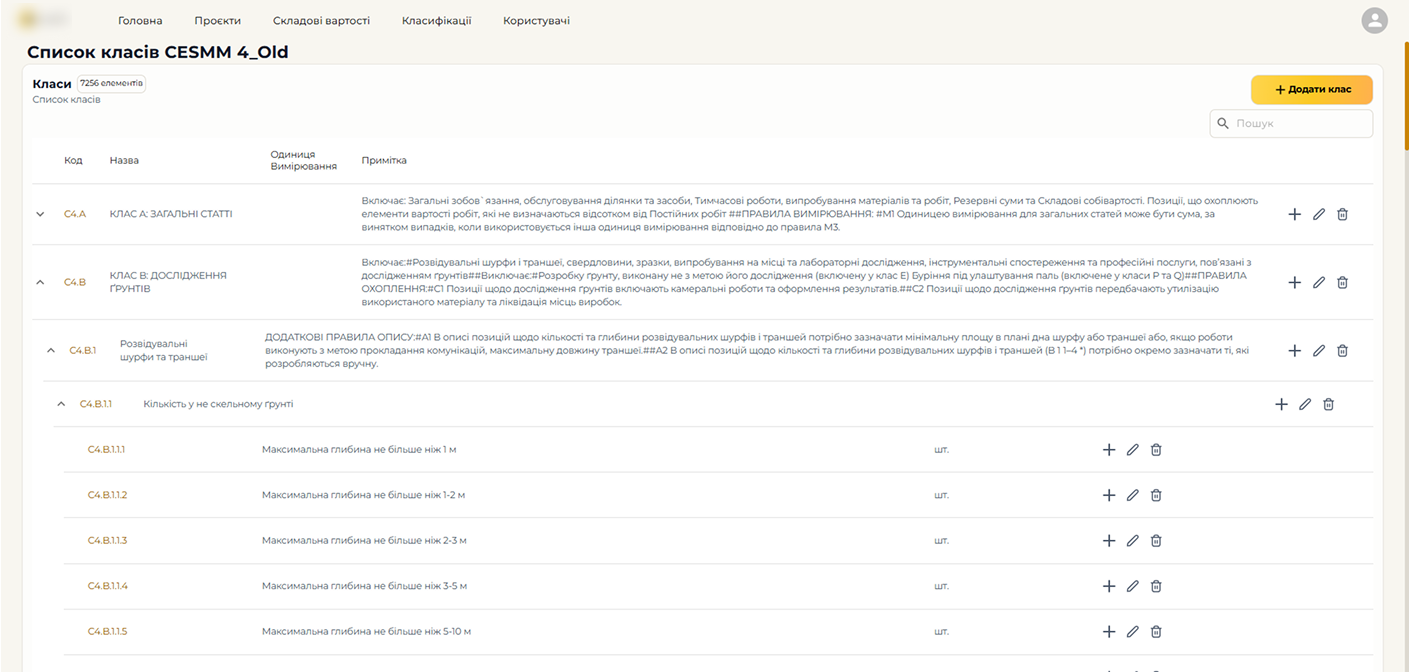This screenshot has width=1410, height=672.
Task: Open the user profile avatar
Action: click(x=1375, y=20)
